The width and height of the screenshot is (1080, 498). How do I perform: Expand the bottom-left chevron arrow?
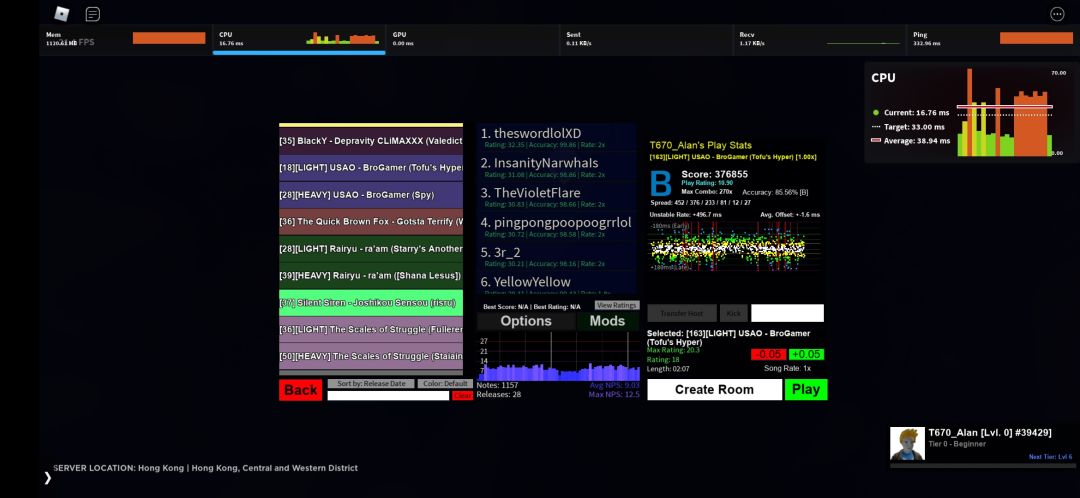point(47,478)
